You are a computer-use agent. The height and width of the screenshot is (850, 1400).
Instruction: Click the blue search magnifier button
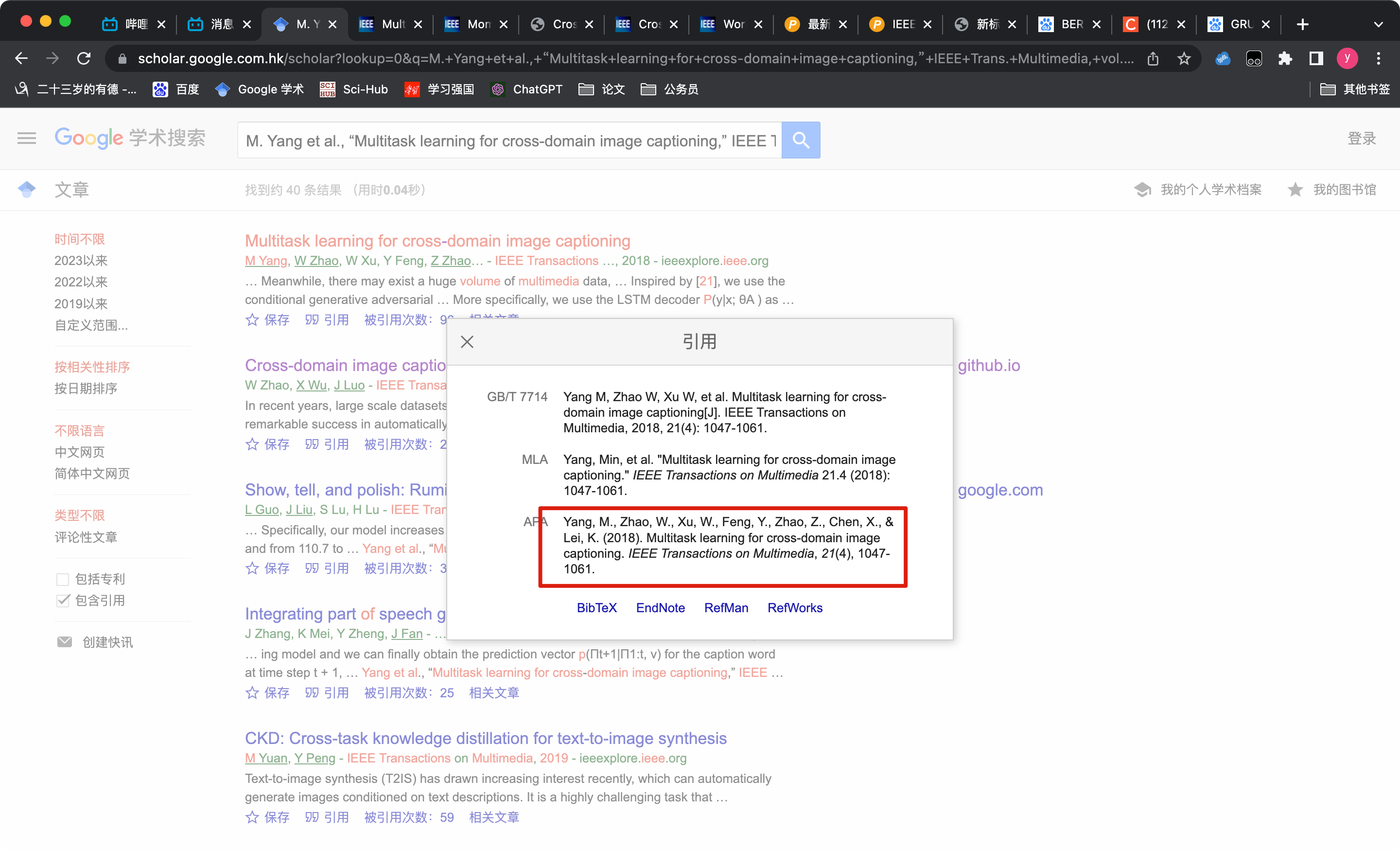click(800, 140)
